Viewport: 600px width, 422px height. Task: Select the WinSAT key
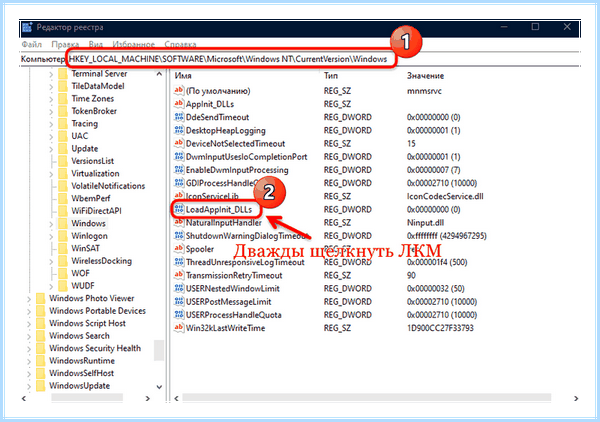pyautogui.click(x=85, y=248)
